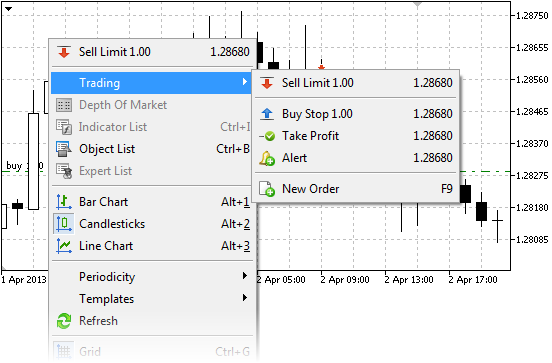Click the 1.28085 price scale label
552x363 pixels.
532,239
